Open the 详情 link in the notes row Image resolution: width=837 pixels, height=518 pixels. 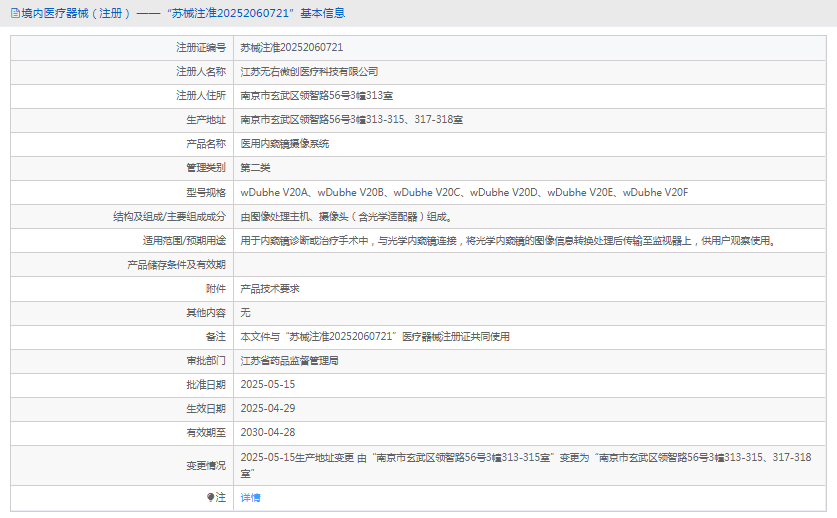pos(250,498)
